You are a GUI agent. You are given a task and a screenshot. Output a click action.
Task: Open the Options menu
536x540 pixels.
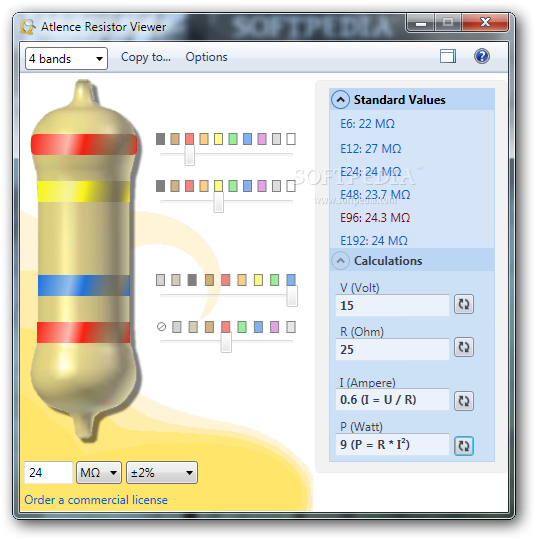tap(206, 57)
